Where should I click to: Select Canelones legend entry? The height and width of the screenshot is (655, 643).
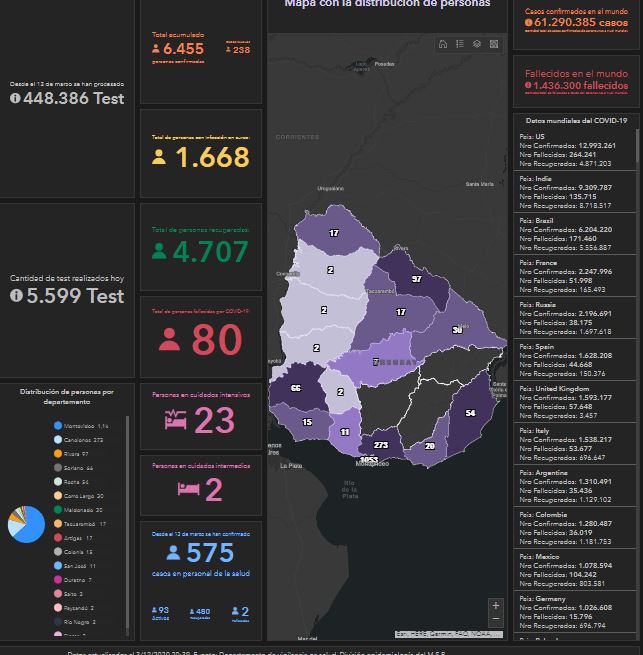(x=80, y=440)
